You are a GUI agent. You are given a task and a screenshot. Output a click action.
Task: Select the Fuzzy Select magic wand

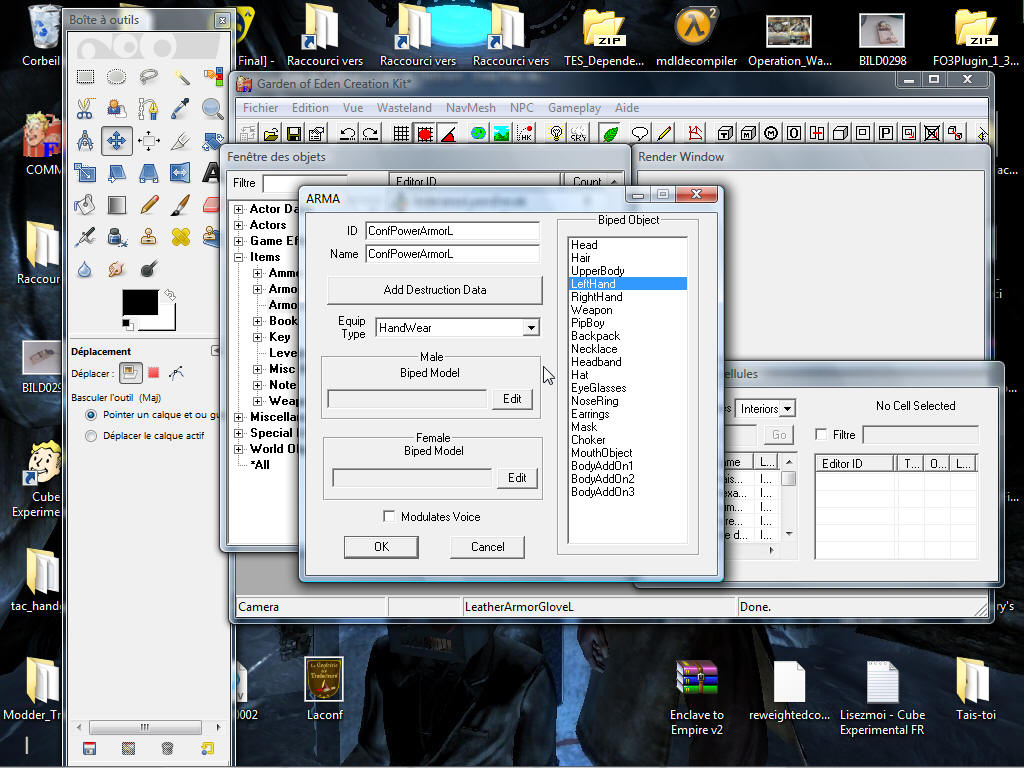[x=181, y=77]
